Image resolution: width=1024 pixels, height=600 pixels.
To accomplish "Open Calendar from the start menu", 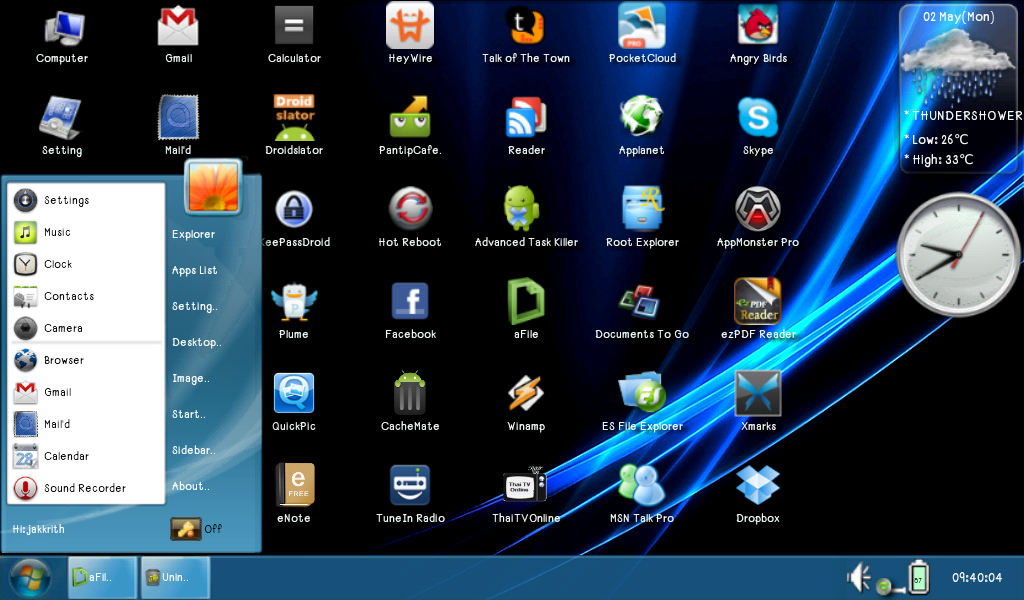I will point(86,456).
